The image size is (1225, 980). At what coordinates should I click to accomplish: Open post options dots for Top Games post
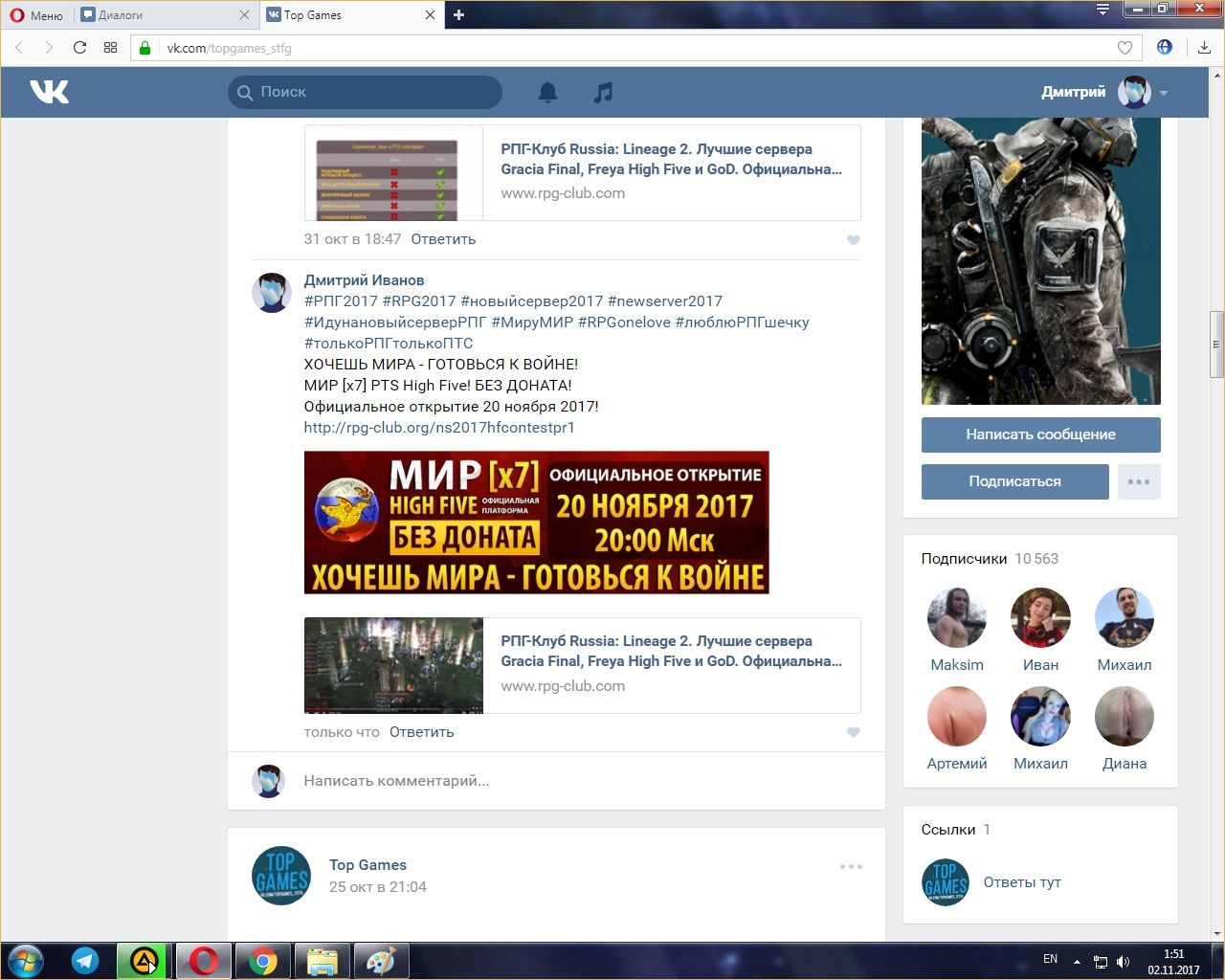point(851,866)
